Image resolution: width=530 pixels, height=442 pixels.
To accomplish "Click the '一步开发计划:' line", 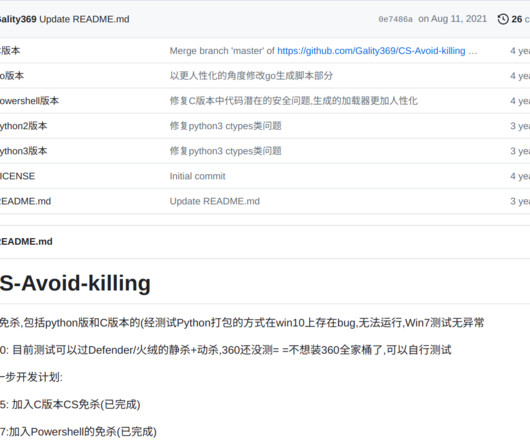I will 31,377.
